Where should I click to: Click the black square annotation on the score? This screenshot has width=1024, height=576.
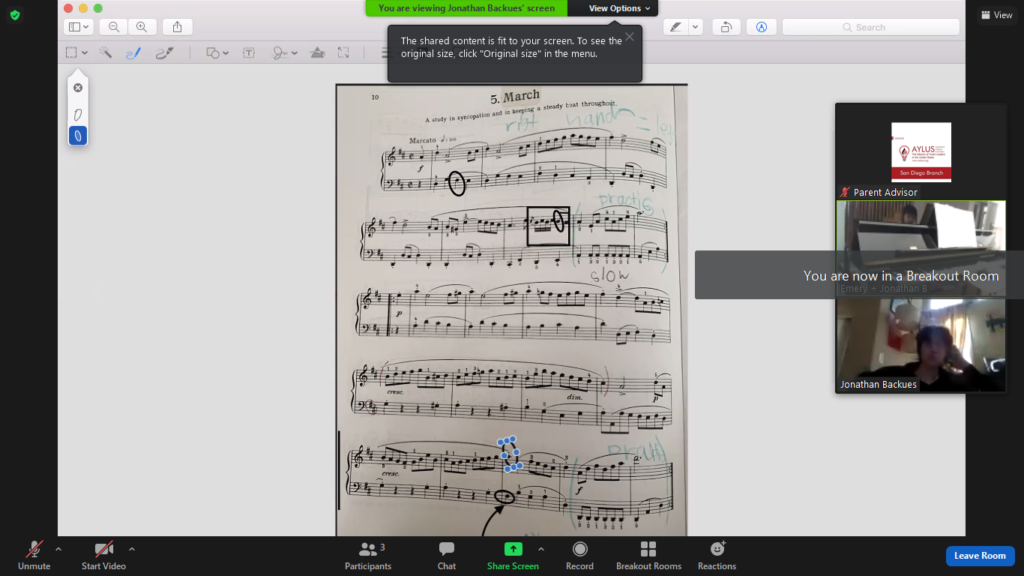(x=548, y=226)
